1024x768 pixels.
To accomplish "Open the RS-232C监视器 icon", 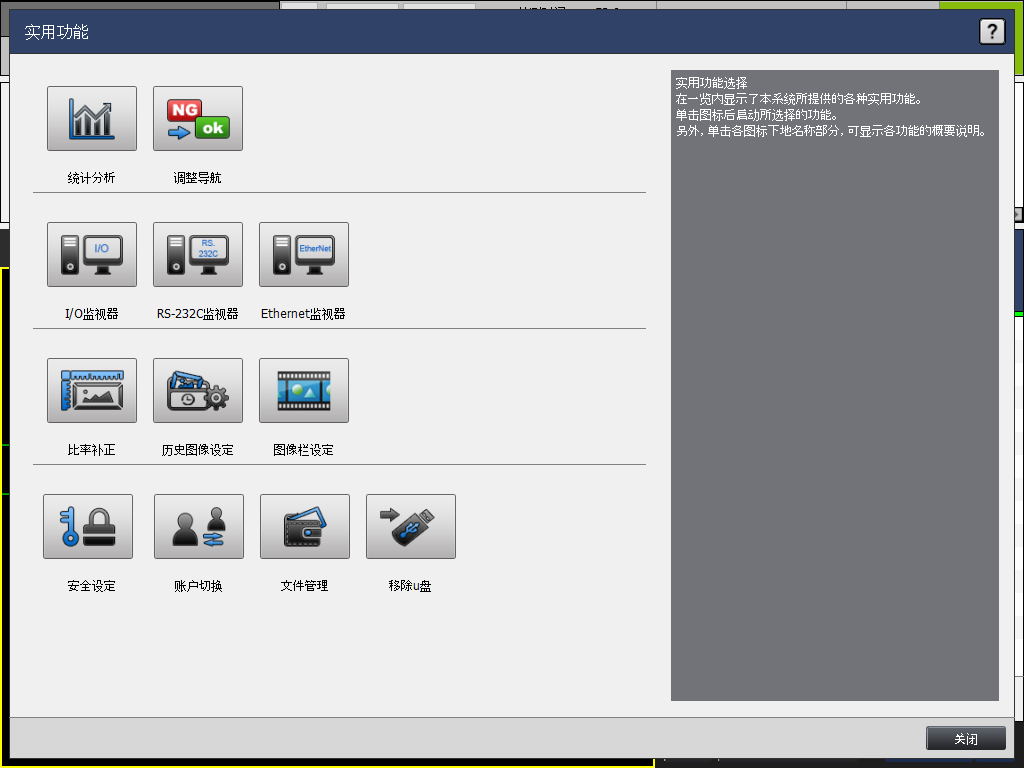I will point(198,255).
